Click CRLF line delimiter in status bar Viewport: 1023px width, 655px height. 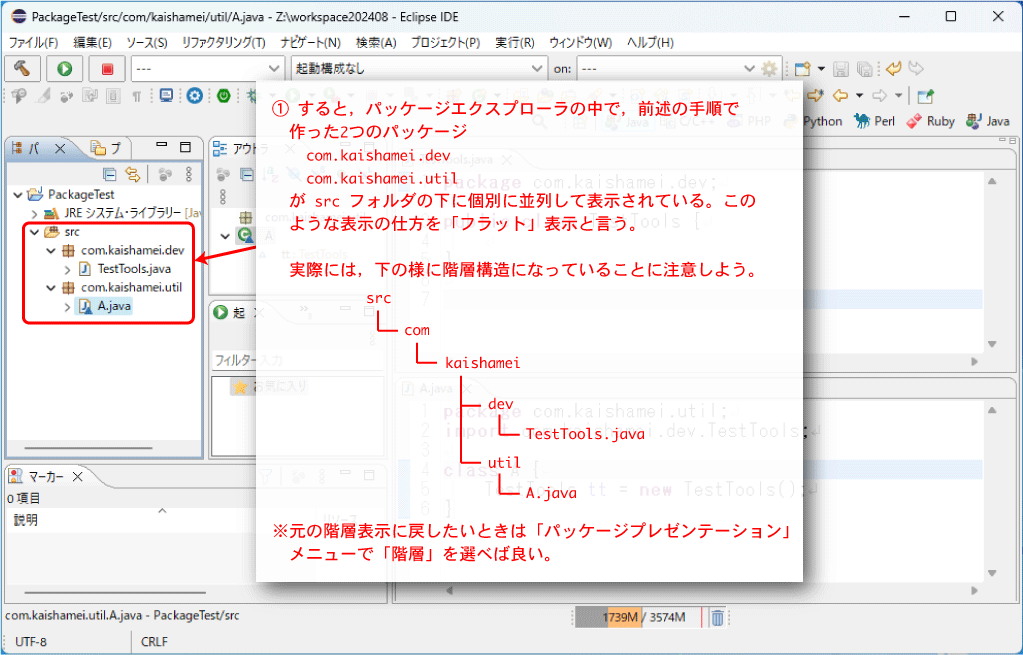tap(155, 642)
